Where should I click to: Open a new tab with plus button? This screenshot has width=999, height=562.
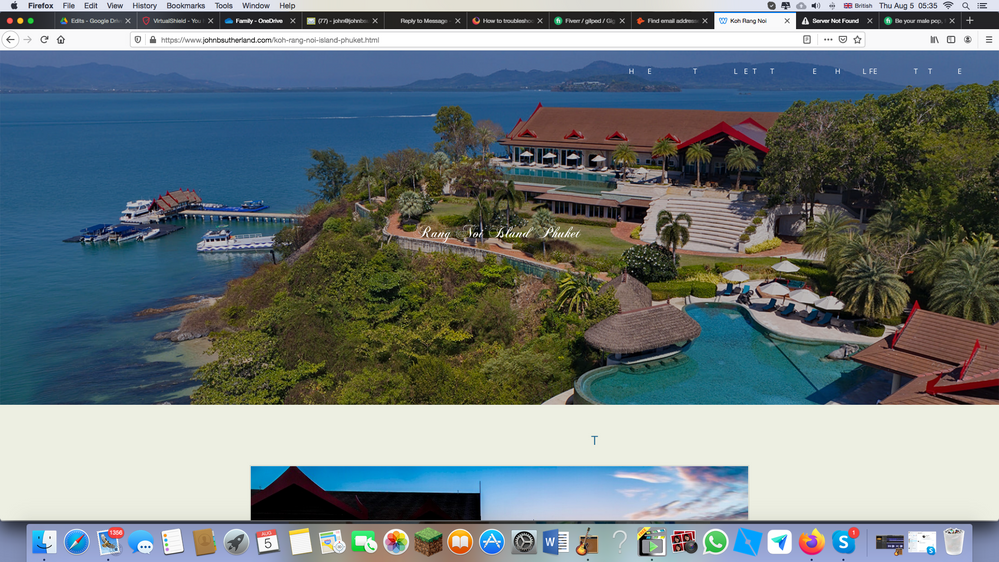[x=969, y=20]
